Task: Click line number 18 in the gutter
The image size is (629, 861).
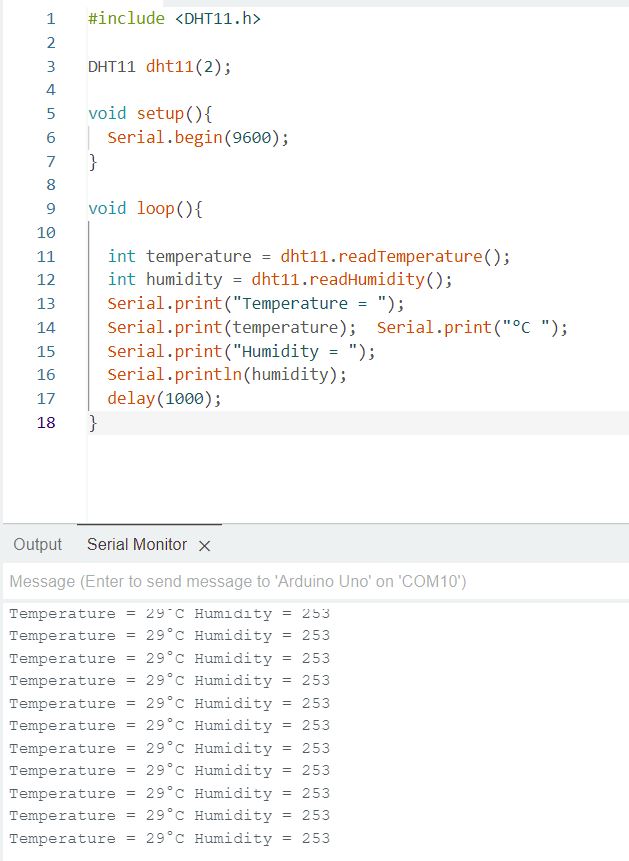Action: click(47, 422)
